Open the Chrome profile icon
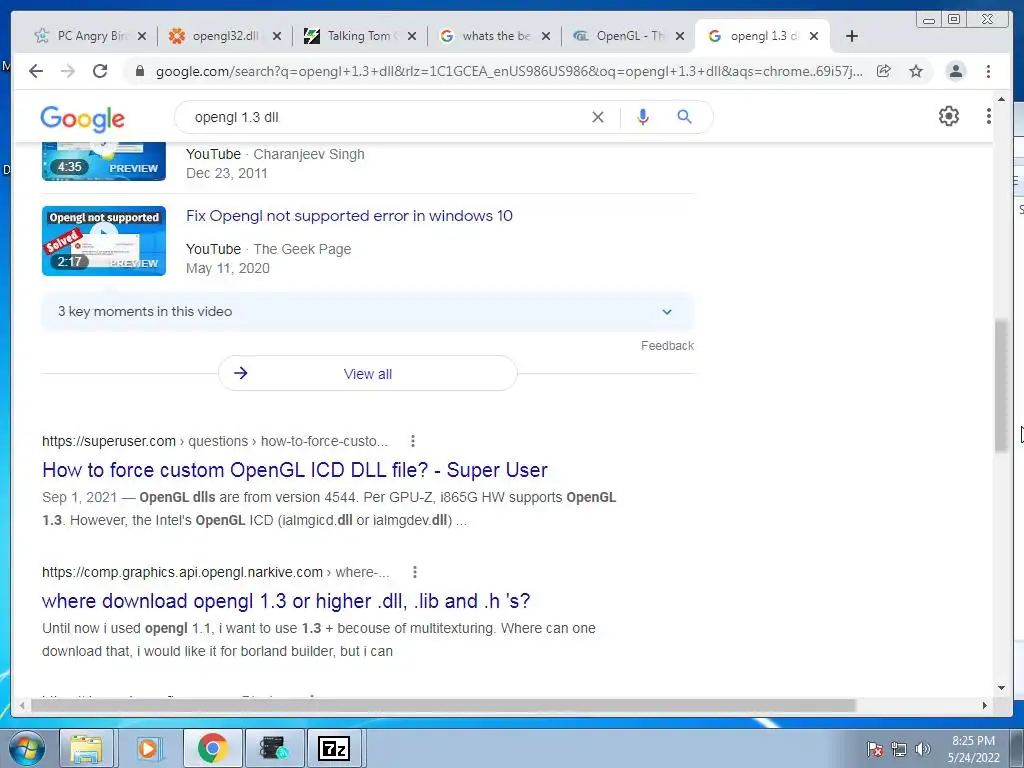Image resolution: width=1024 pixels, height=768 pixels. point(955,71)
